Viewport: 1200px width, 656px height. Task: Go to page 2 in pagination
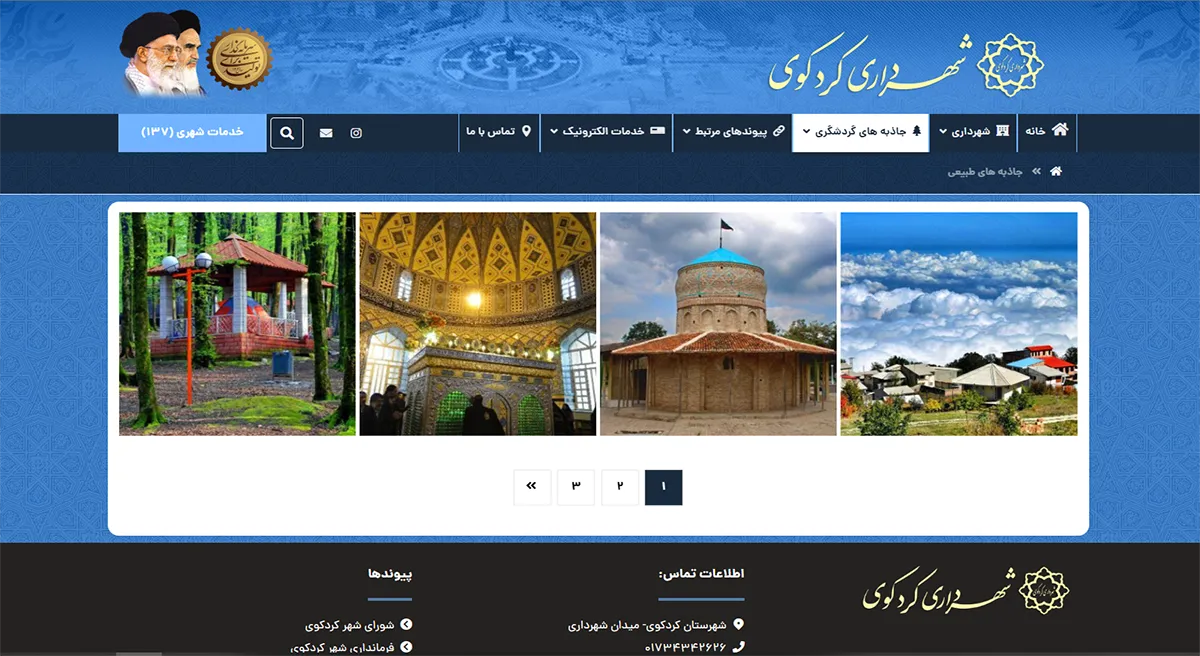(x=620, y=487)
